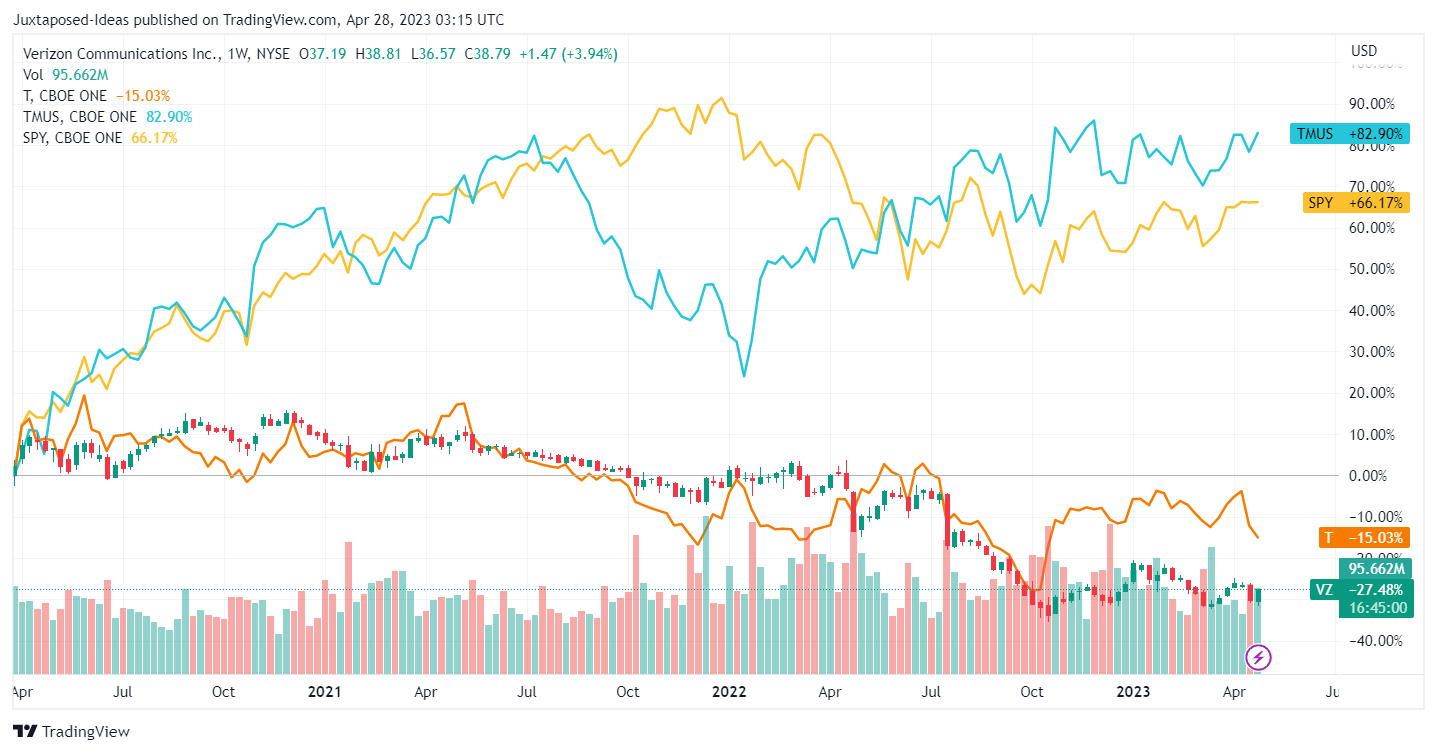Click the 2023 time axis label
Screen dimensions: 1437x753
point(1133,691)
